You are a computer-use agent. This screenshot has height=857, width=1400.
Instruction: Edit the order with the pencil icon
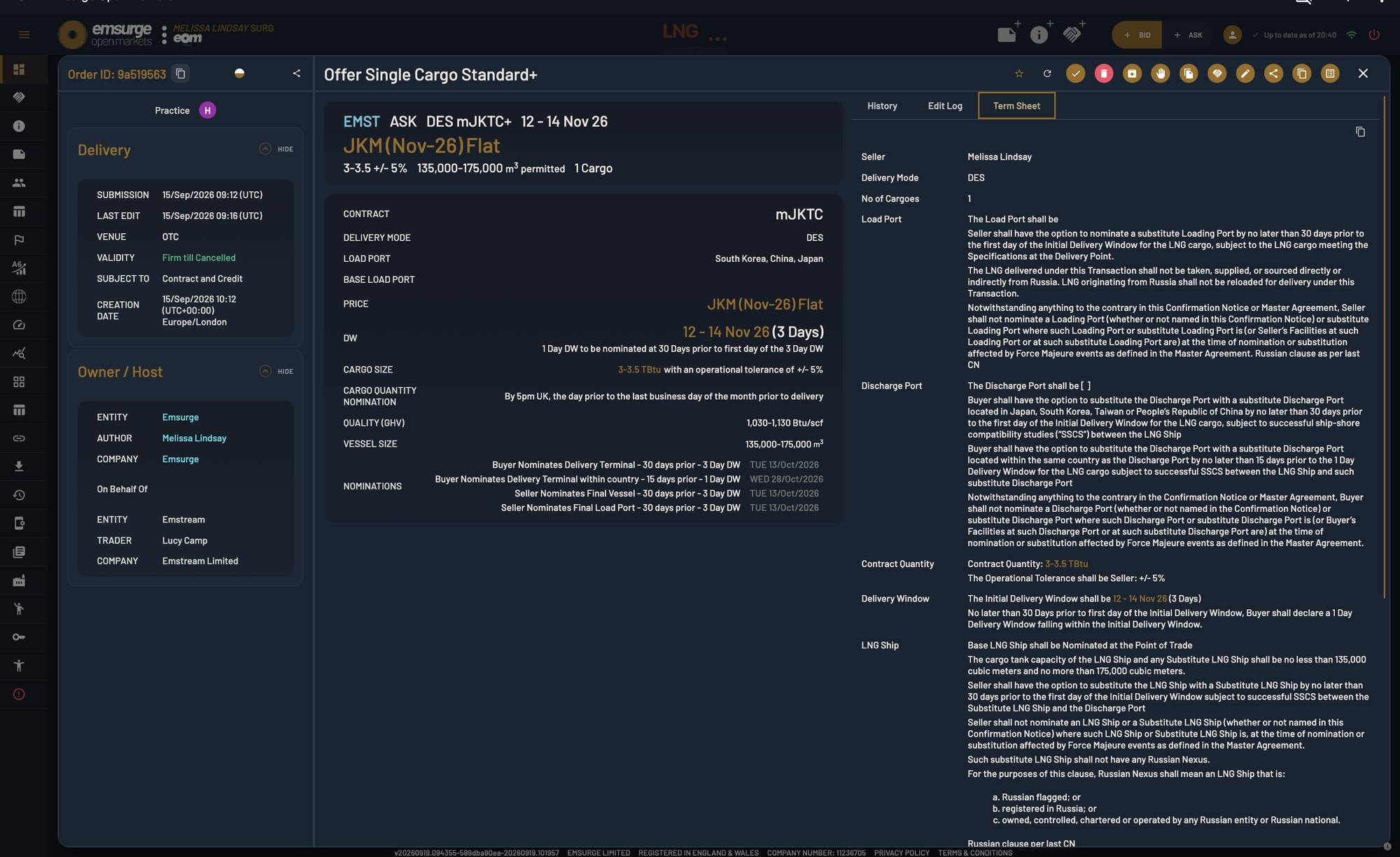(1245, 74)
